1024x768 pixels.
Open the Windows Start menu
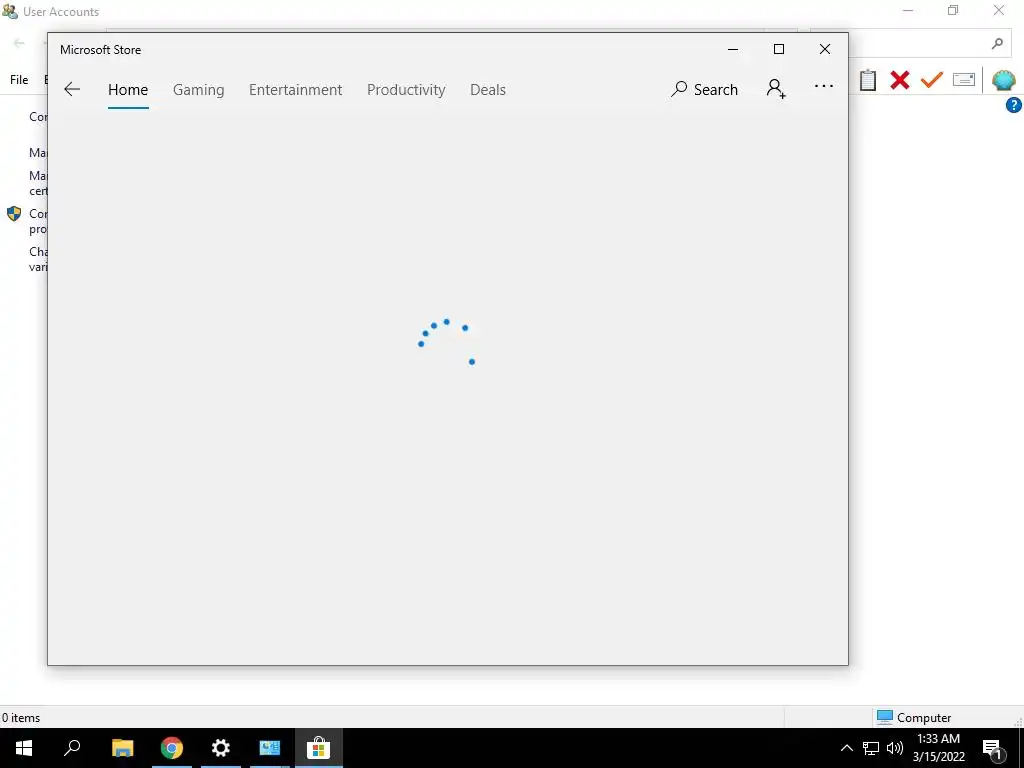pos(24,748)
